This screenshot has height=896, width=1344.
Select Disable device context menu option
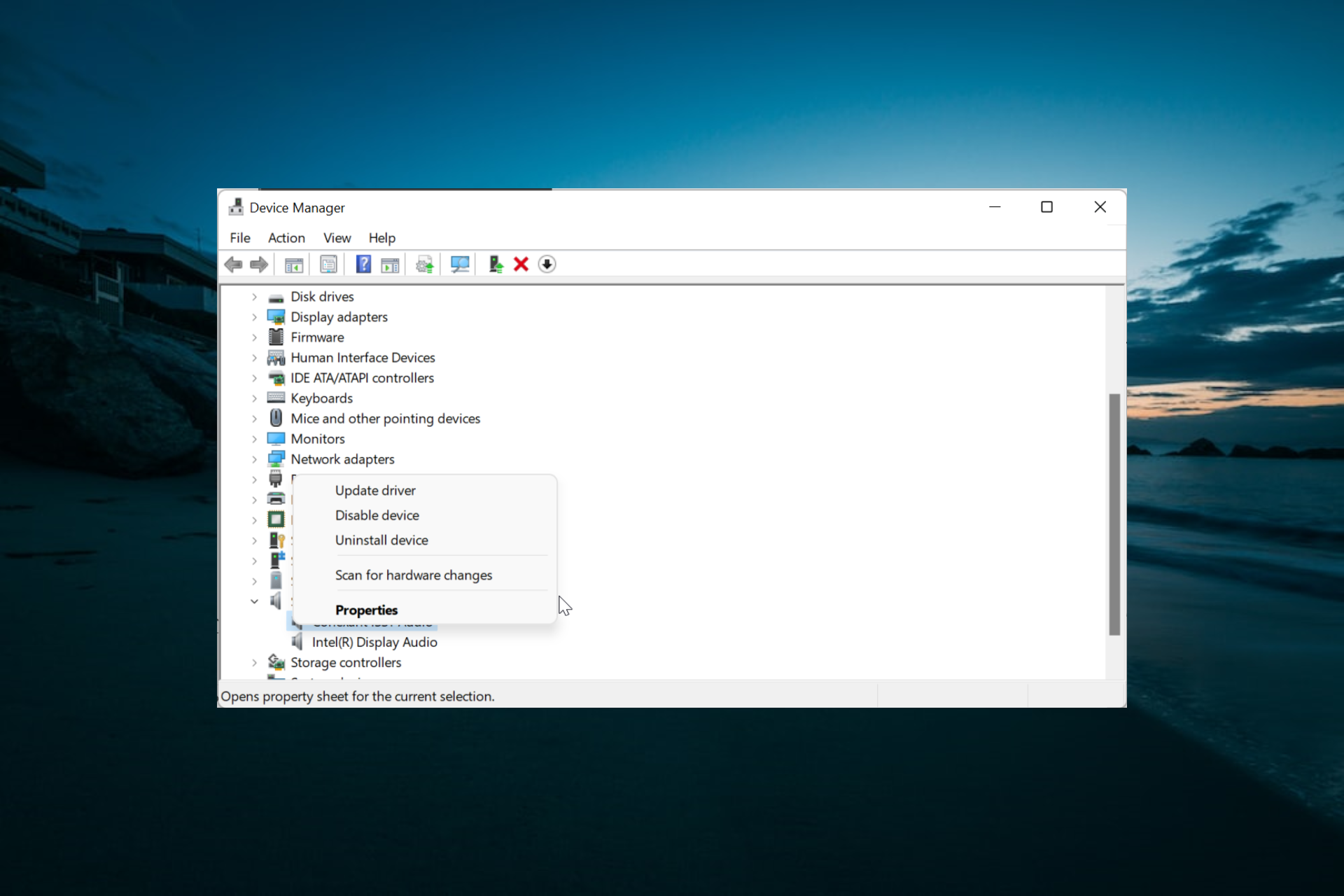[377, 515]
